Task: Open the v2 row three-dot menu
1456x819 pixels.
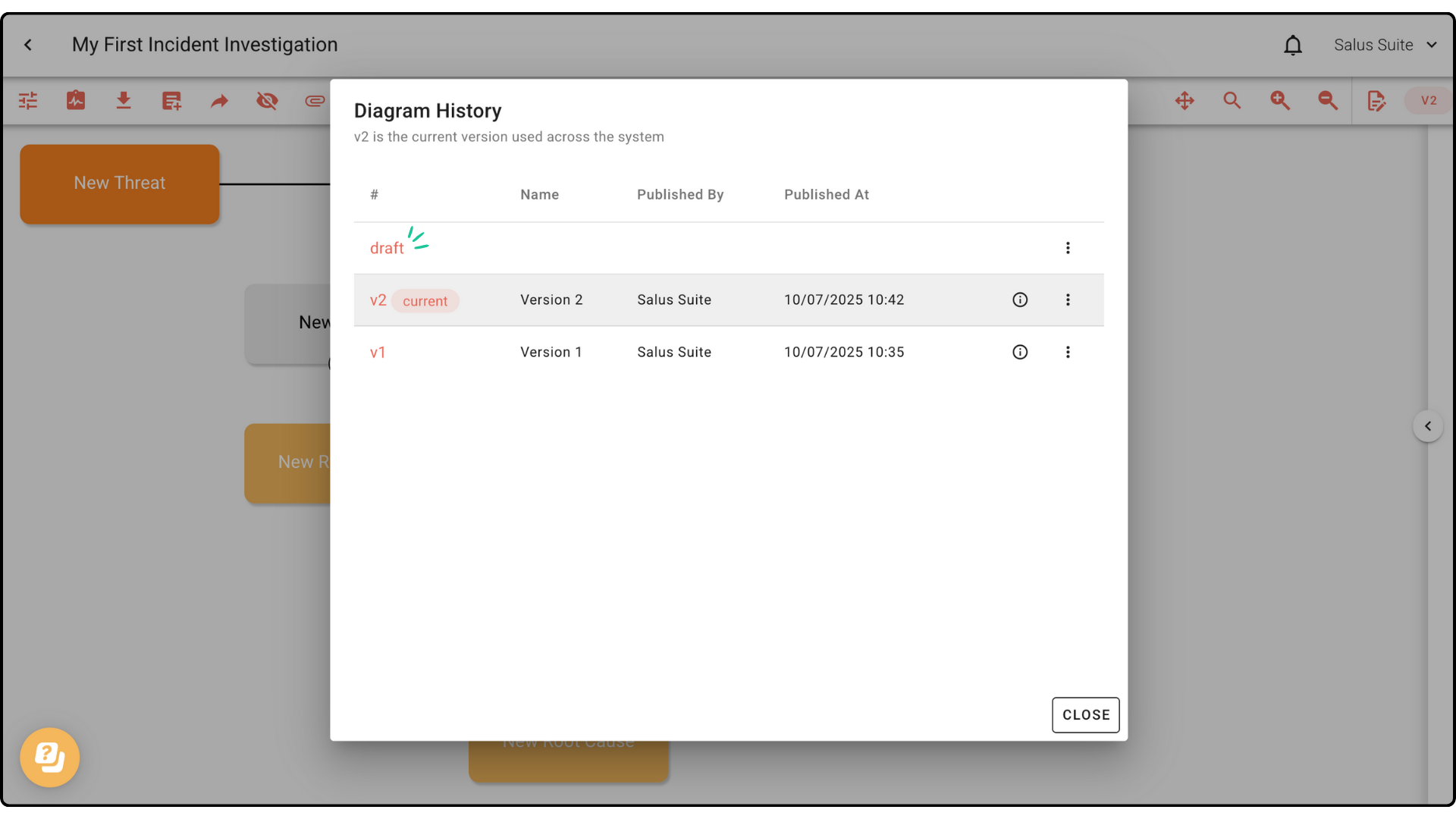Action: [1068, 300]
